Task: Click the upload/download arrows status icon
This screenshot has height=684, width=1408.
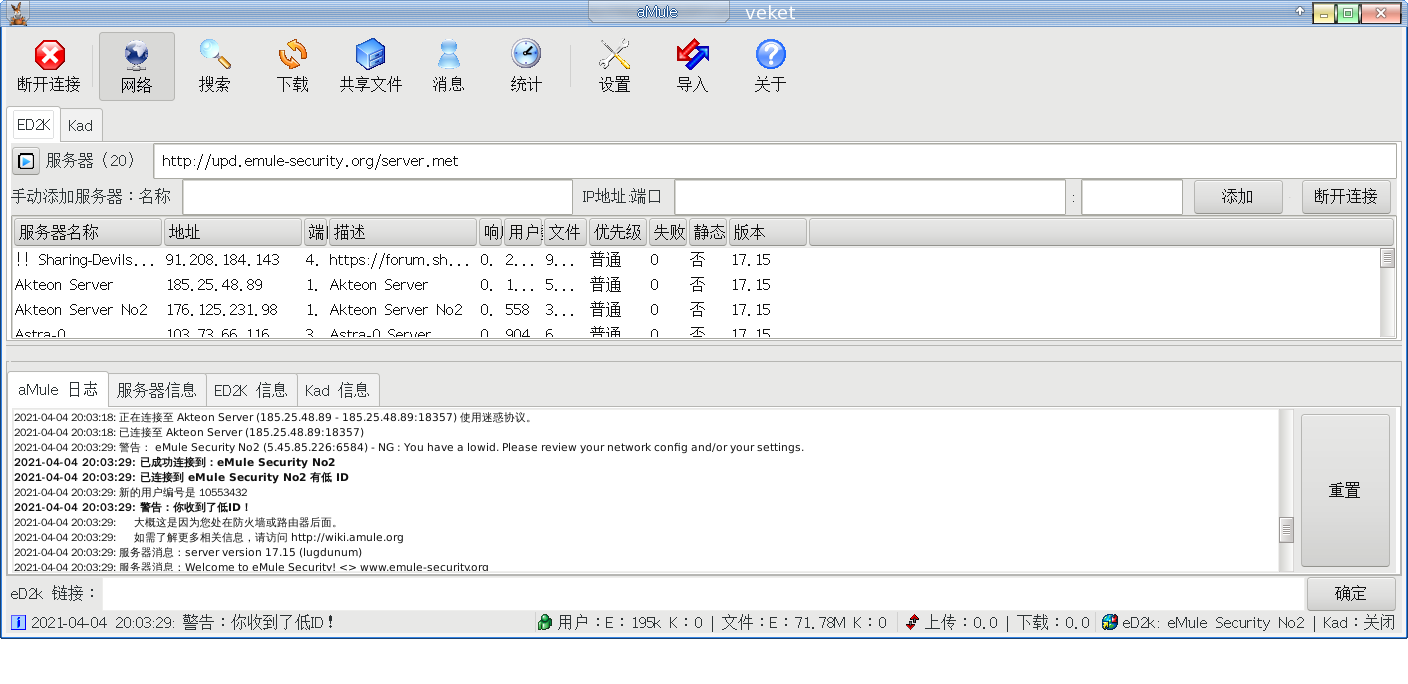Action: [x=912, y=622]
